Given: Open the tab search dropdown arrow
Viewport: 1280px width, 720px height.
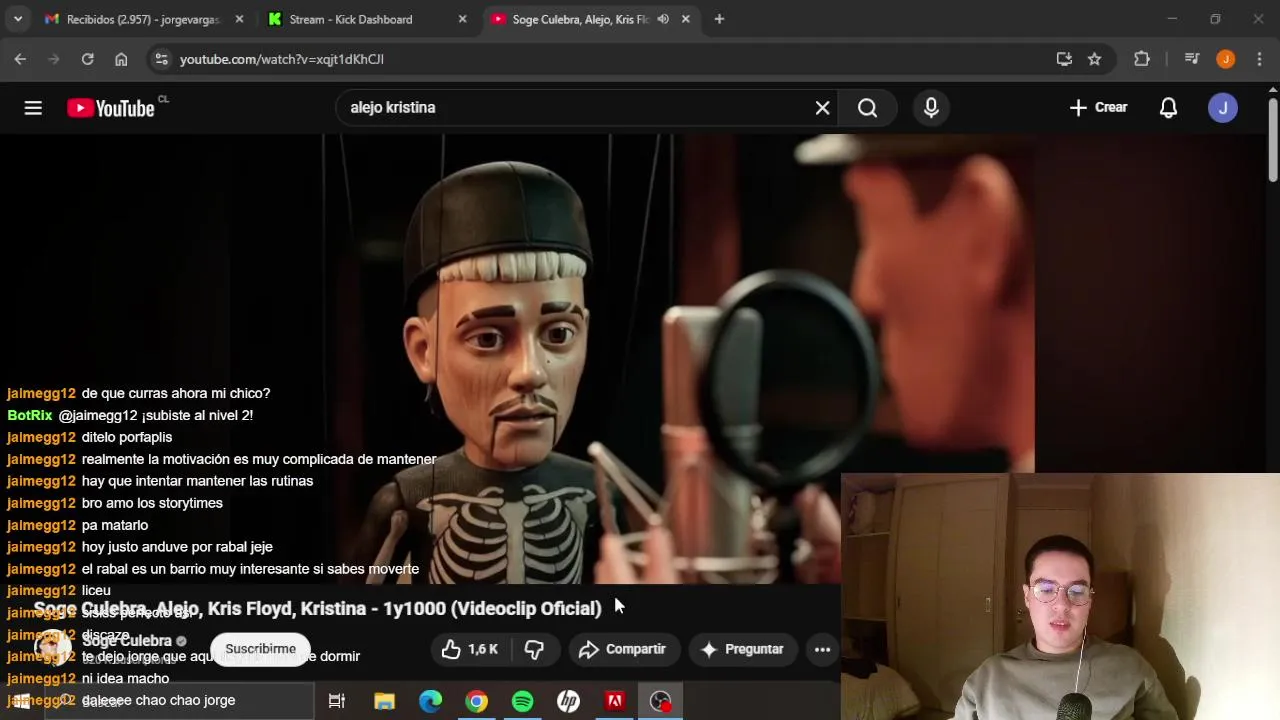Looking at the screenshot, I should [18, 19].
